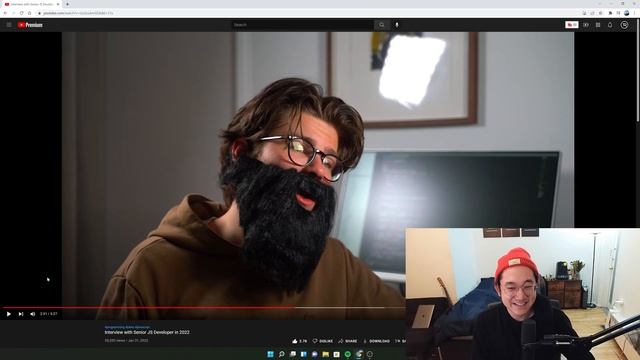Click the DISLIKE button
The height and width of the screenshot is (360, 640).
[x=322, y=341]
